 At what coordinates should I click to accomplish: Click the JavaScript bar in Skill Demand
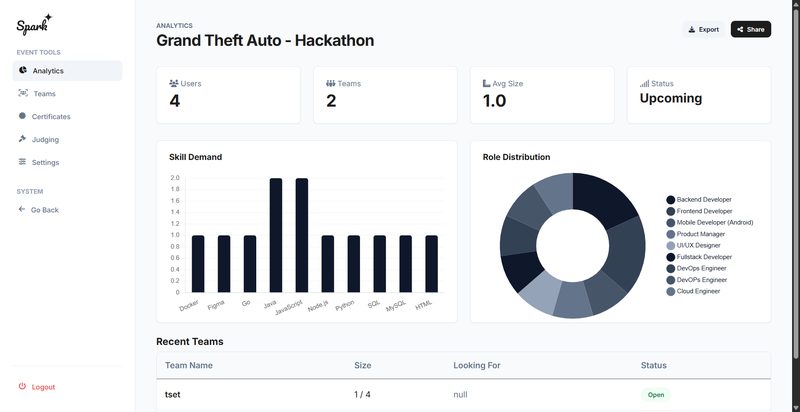pyautogui.click(x=302, y=235)
